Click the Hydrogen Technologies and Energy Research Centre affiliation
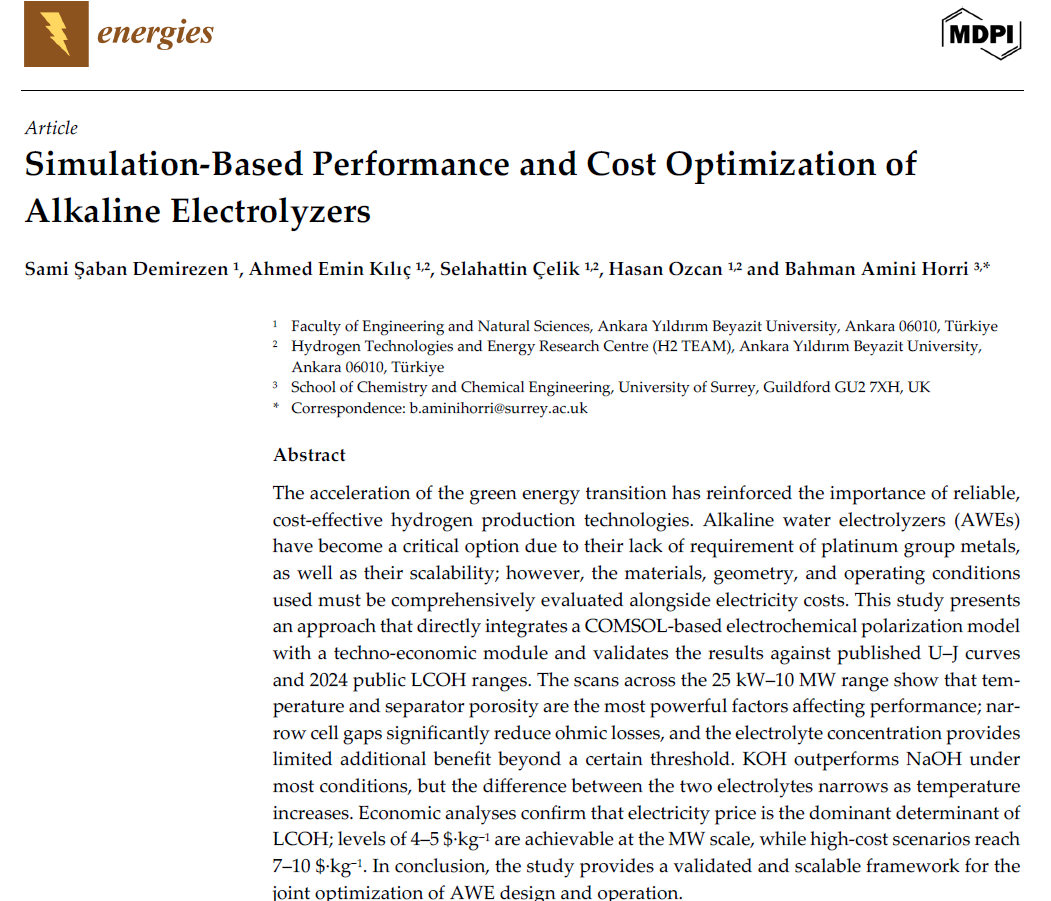Screen dimensions: 1051x901 (634, 346)
